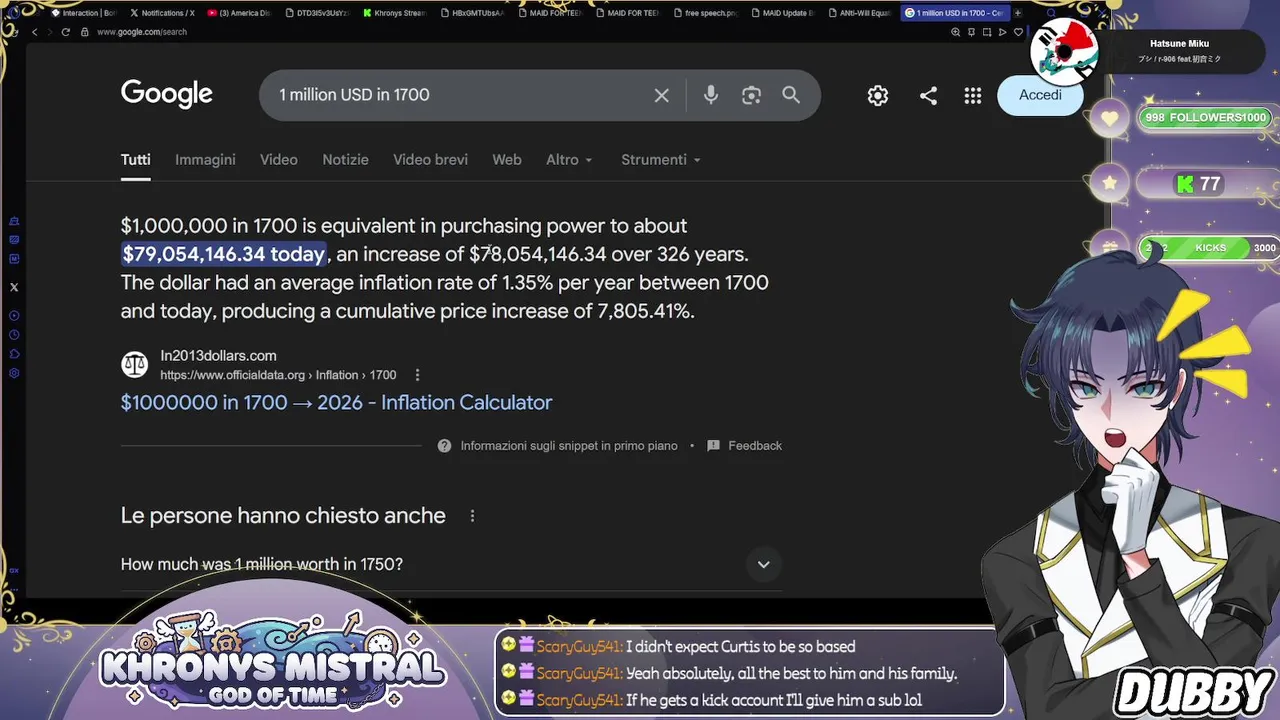Click the heart icon next to followers goal
Viewport: 1280px width, 720px height.
coord(1109,119)
